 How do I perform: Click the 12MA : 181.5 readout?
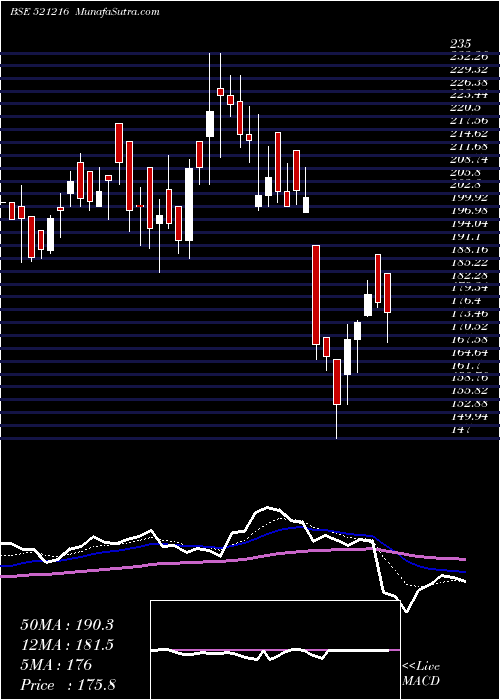[67, 645]
